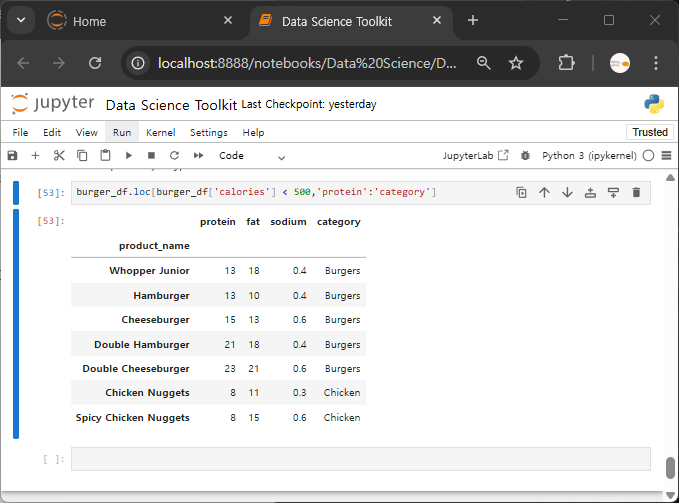Open the browser profile avatar
Viewport: 679px width, 503px height.
620,63
